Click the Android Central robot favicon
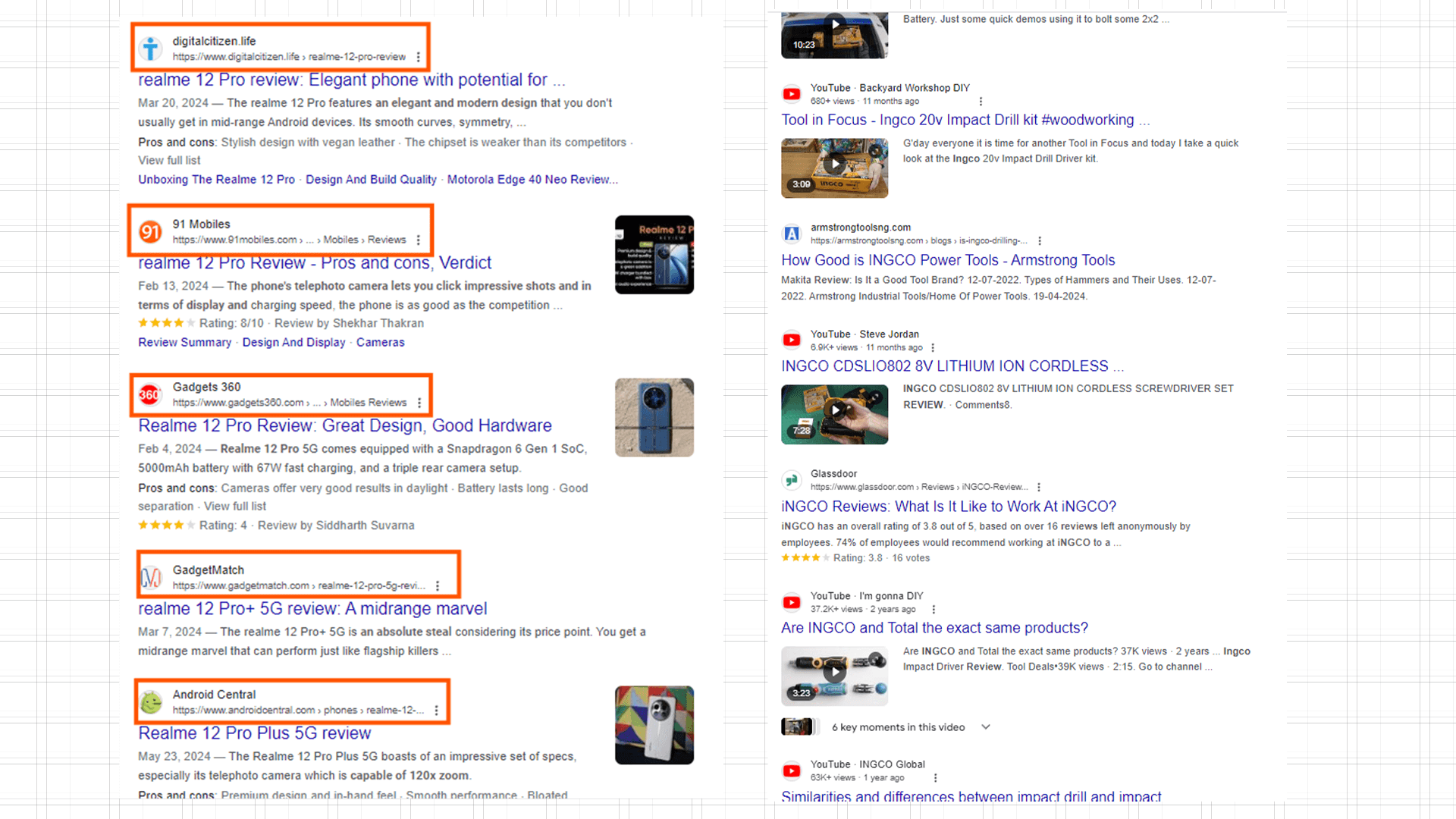Viewport: 1456px width, 819px height. point(151,702)
